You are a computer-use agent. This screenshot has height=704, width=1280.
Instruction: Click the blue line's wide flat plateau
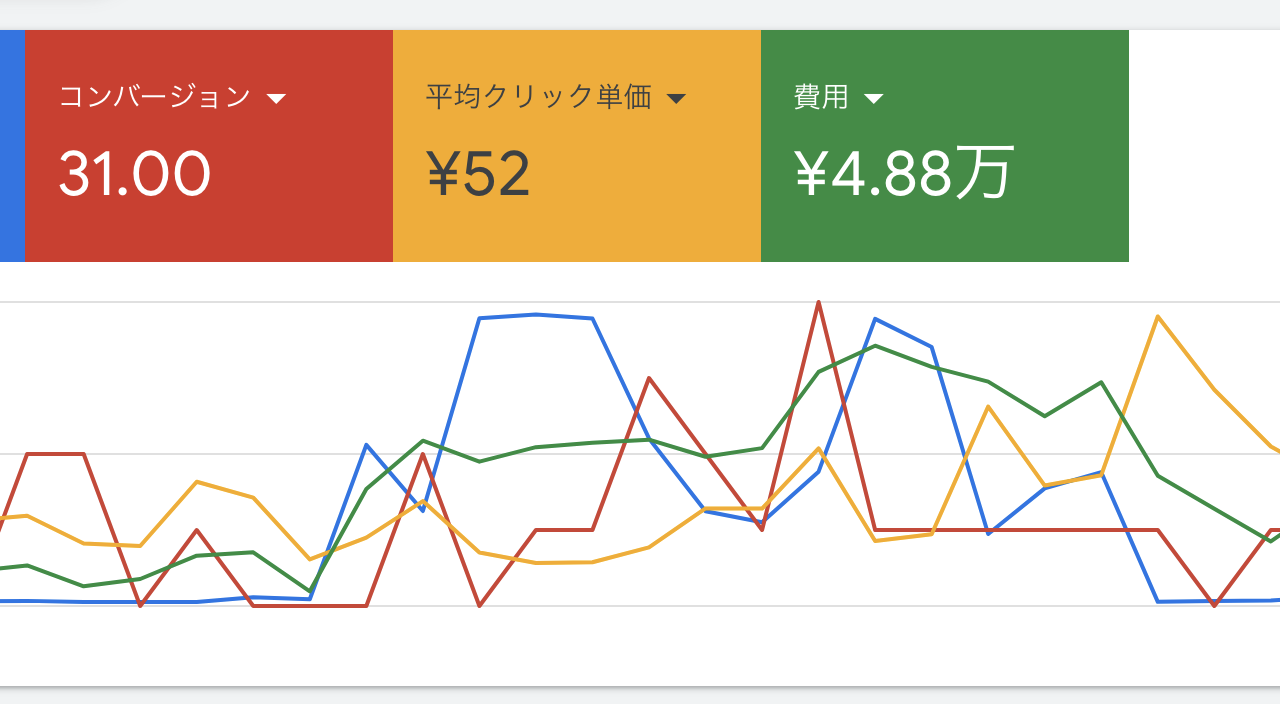point(537,316)
